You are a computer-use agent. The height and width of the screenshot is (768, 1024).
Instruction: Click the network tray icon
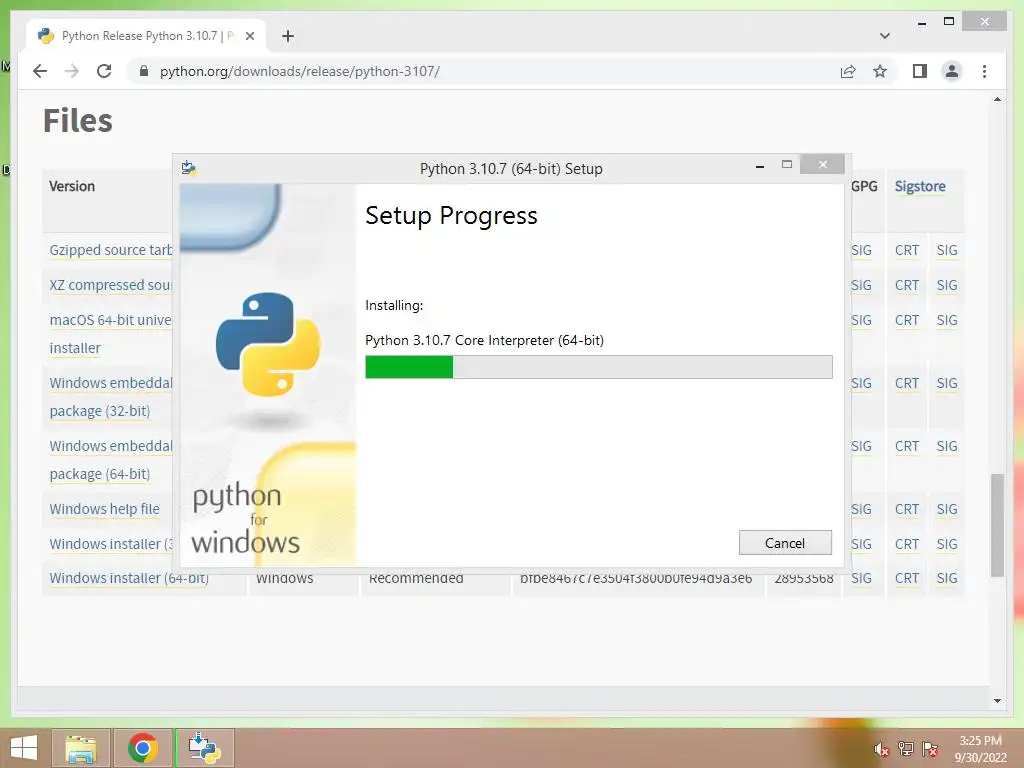(906, 749)
